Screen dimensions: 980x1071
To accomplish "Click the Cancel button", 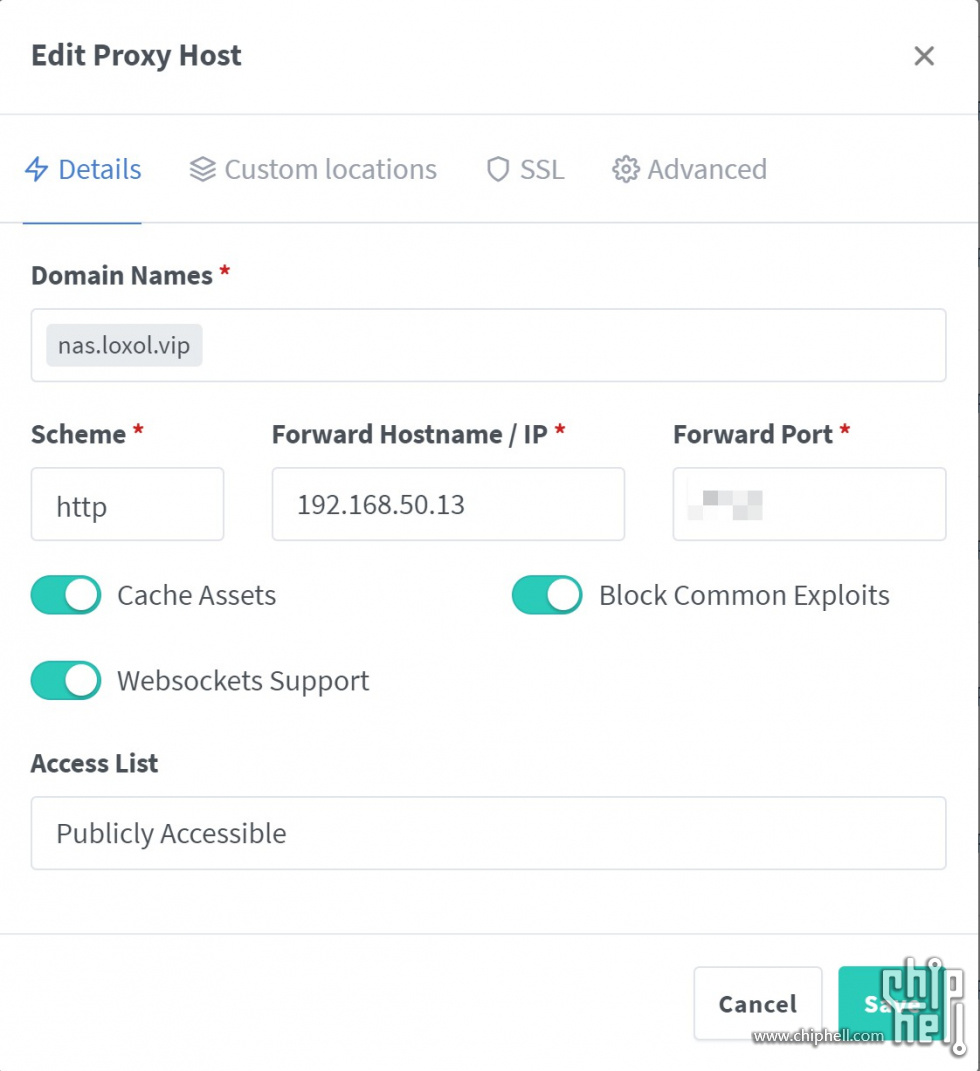I will click(x=758, y=1003).
